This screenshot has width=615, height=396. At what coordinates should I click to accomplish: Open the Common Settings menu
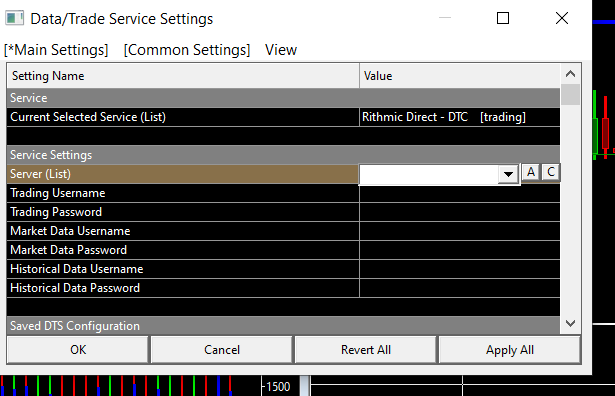(187, 50)
